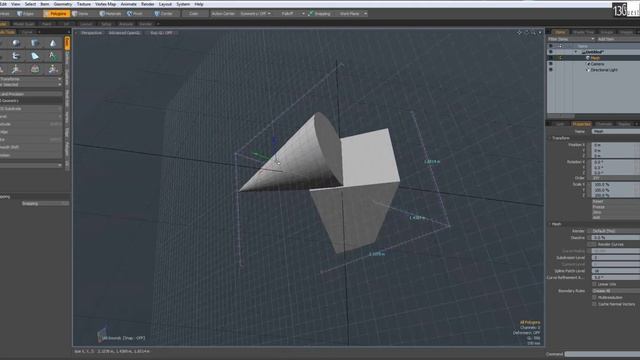Click the rightmost transform icon in third row

53,69
